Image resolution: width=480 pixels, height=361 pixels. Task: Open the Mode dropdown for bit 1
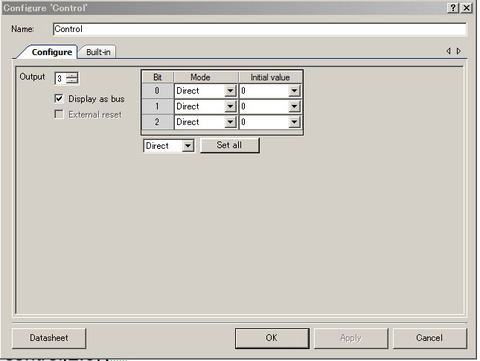tap(230, 106)
